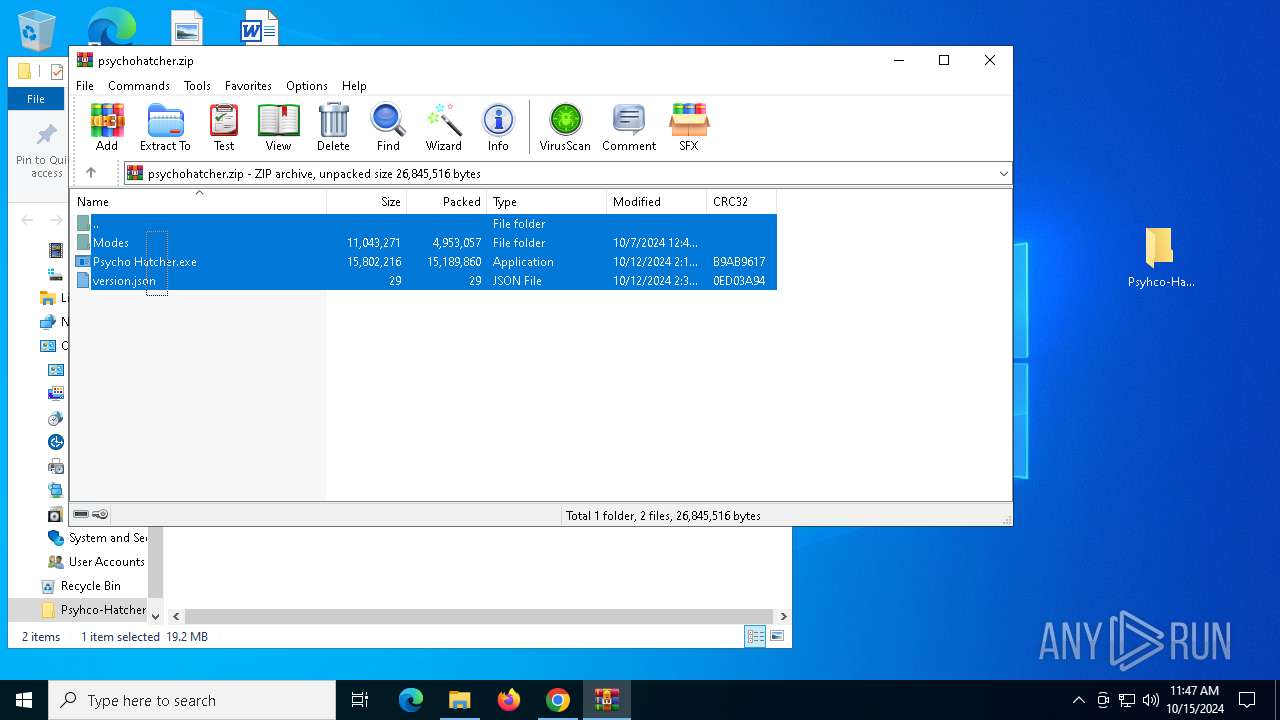Image resolution: width=1280 pixels, height=720 pixels.
Task: Open Psyhco-Ha... desktop folder icon
Action: click(1160, 259)
